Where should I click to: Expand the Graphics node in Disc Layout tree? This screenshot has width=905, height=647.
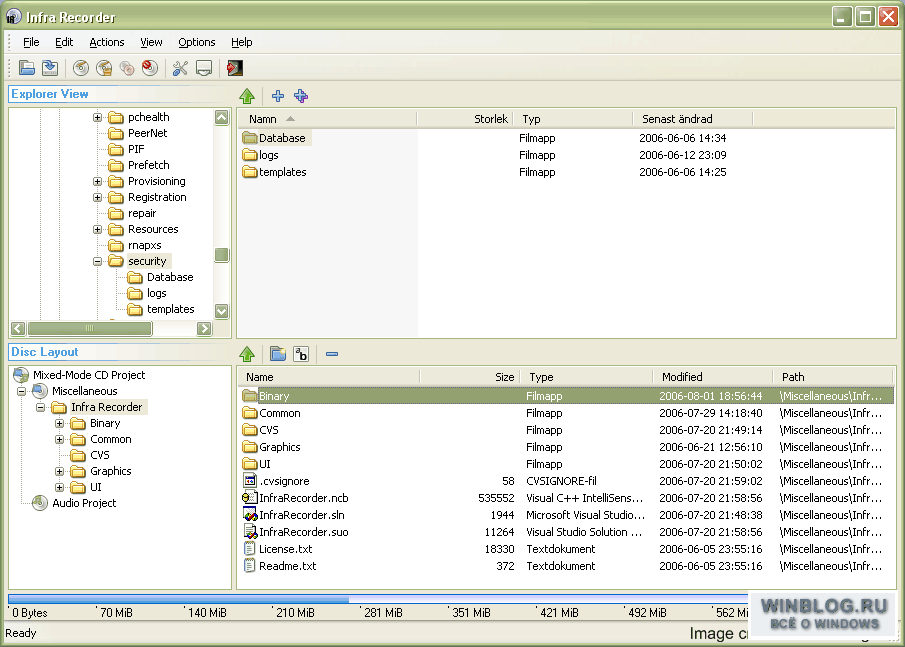tap(59, 472)
